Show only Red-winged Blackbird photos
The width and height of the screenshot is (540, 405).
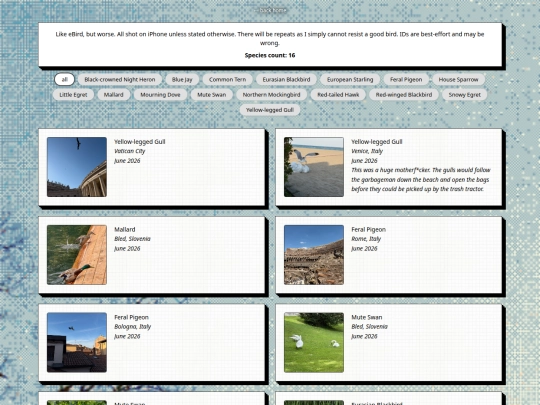click(x=404, y=95)
